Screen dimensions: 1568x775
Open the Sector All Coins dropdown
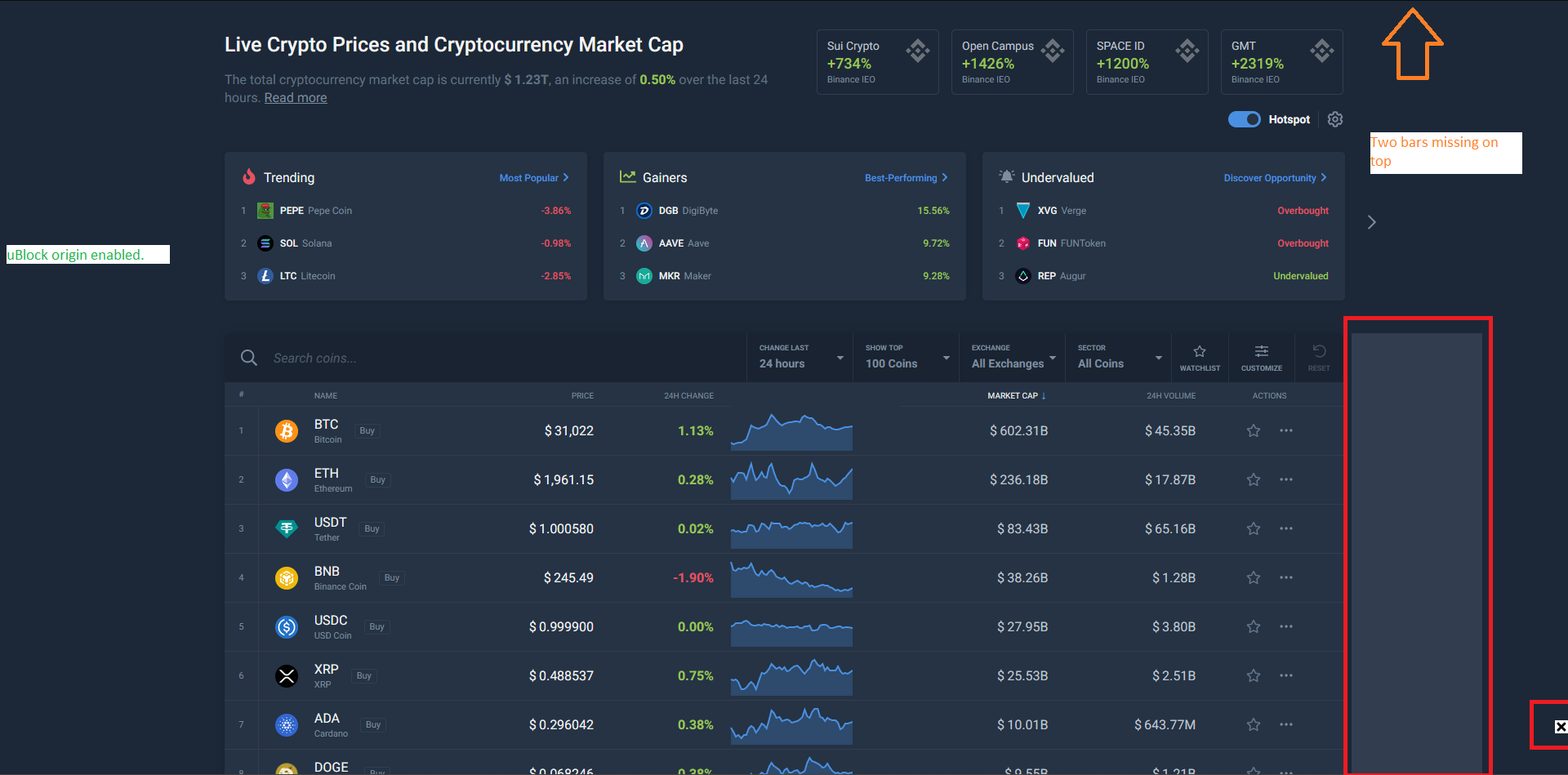pos(1117,358)
